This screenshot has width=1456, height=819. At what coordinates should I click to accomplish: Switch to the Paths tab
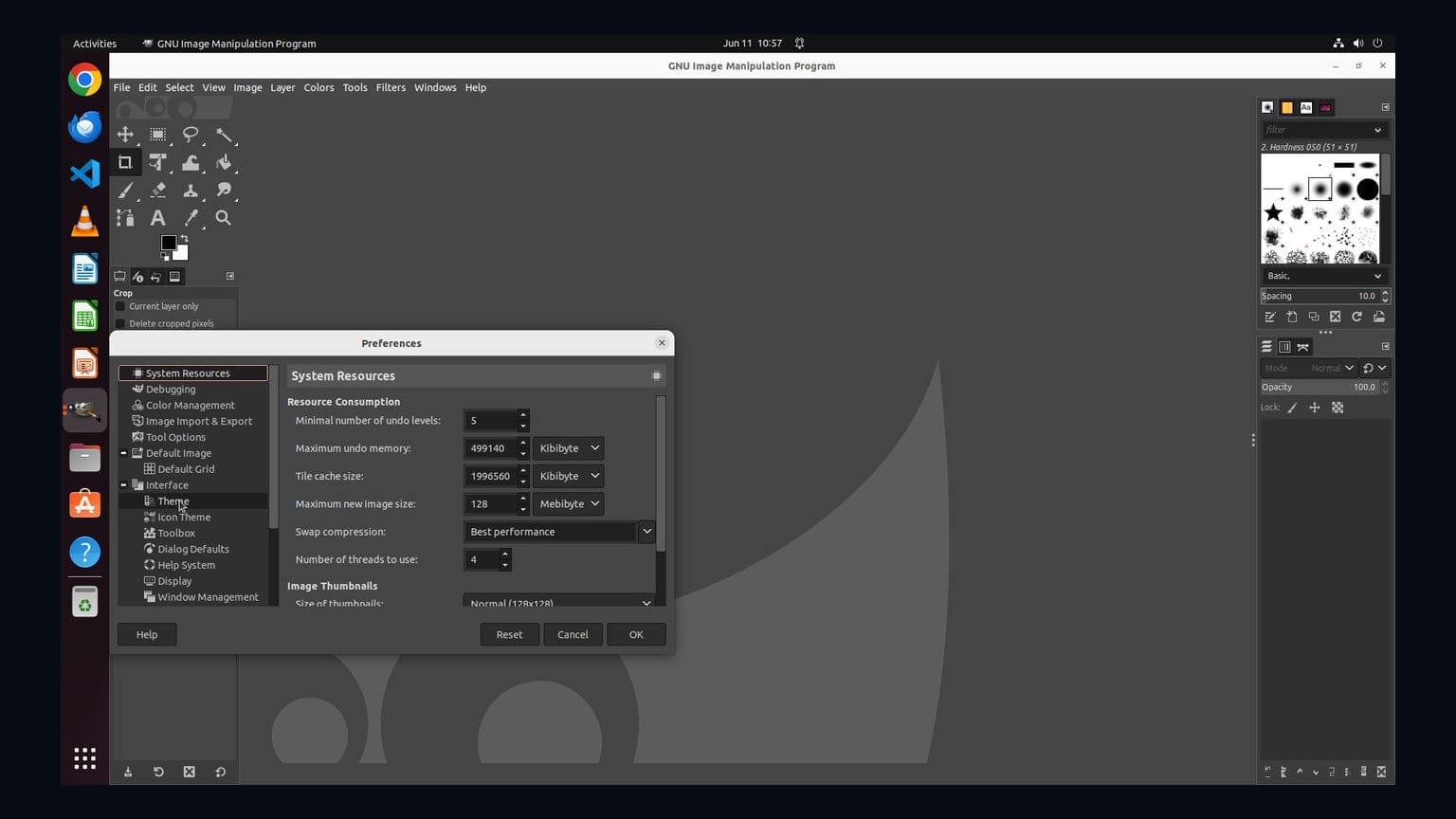pos(1303,347)
